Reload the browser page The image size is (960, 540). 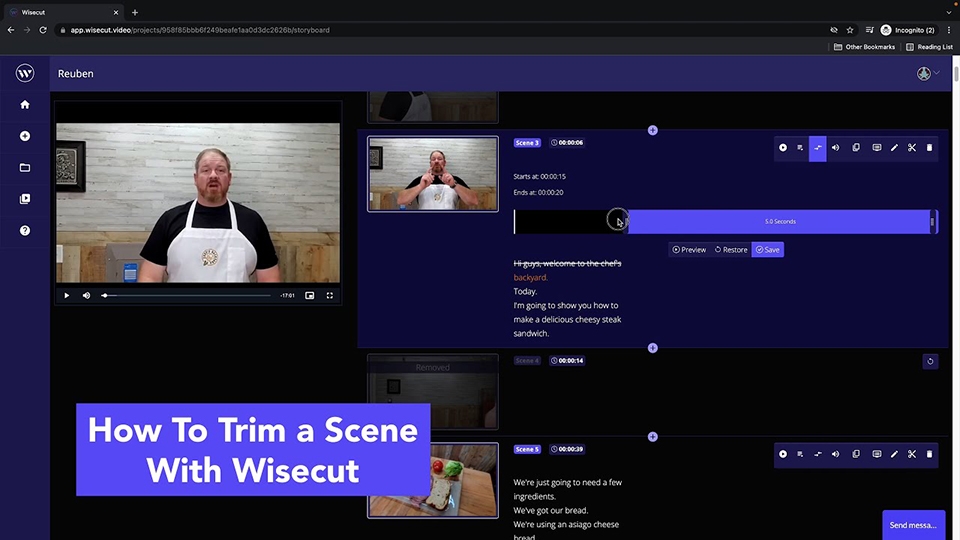(43, 30)
